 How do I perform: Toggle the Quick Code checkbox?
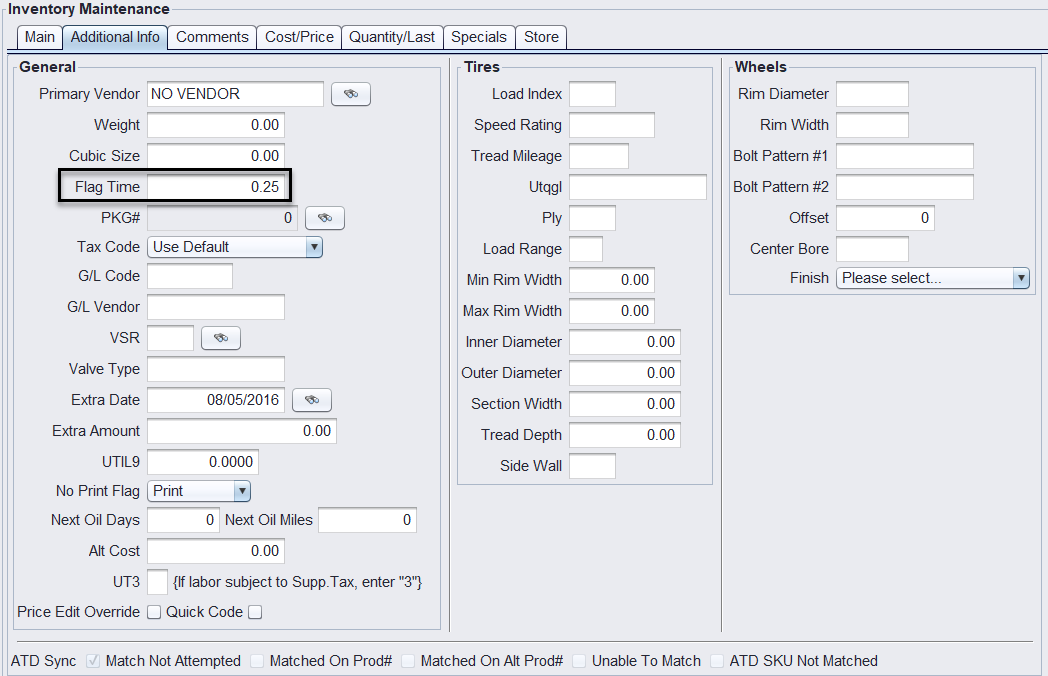tap(255, 612)
